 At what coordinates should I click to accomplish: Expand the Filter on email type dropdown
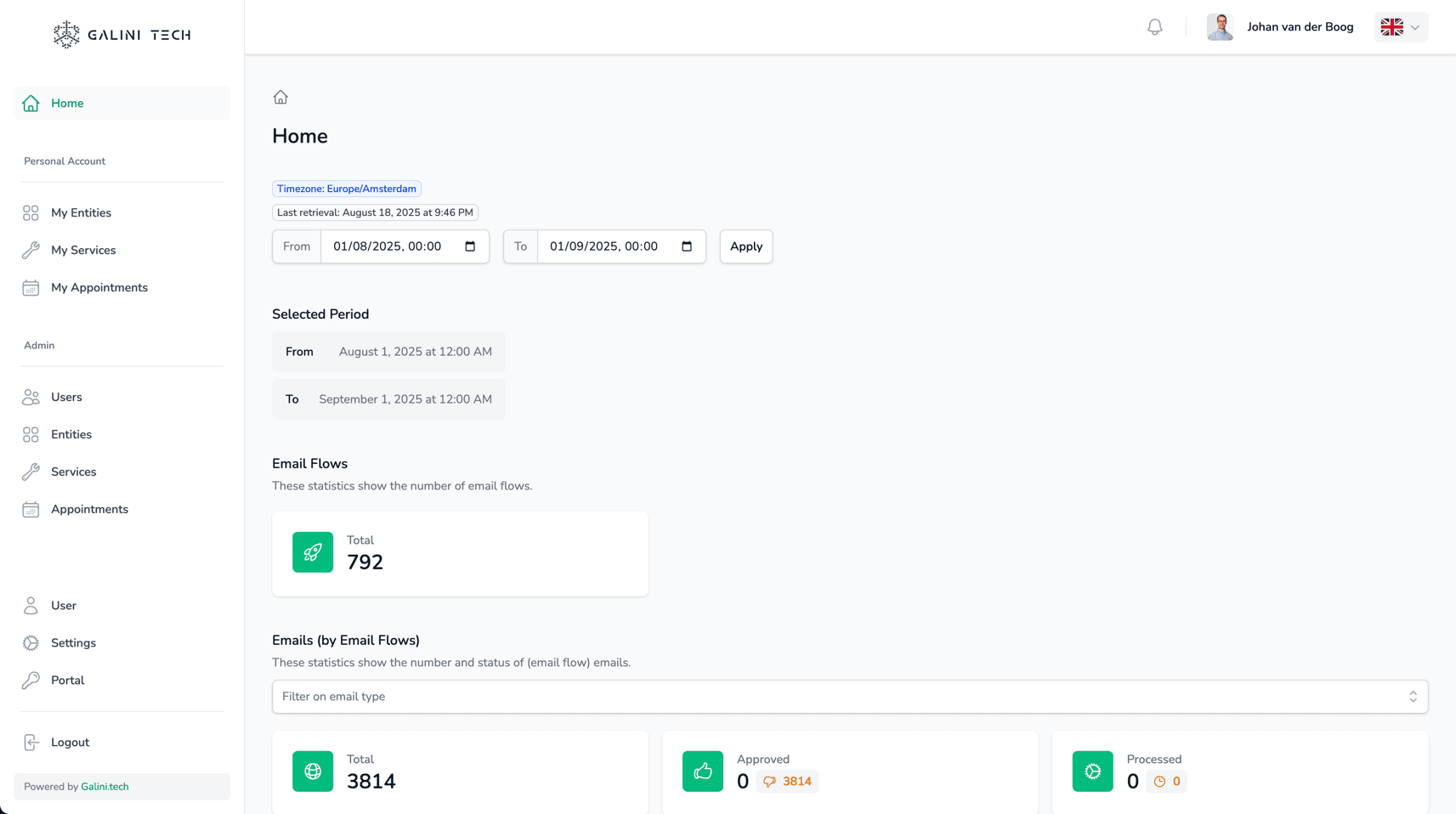(849, 697)
